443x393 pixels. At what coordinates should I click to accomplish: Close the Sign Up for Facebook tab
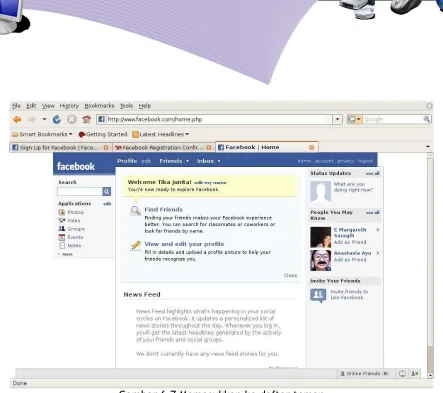(106, 147)
